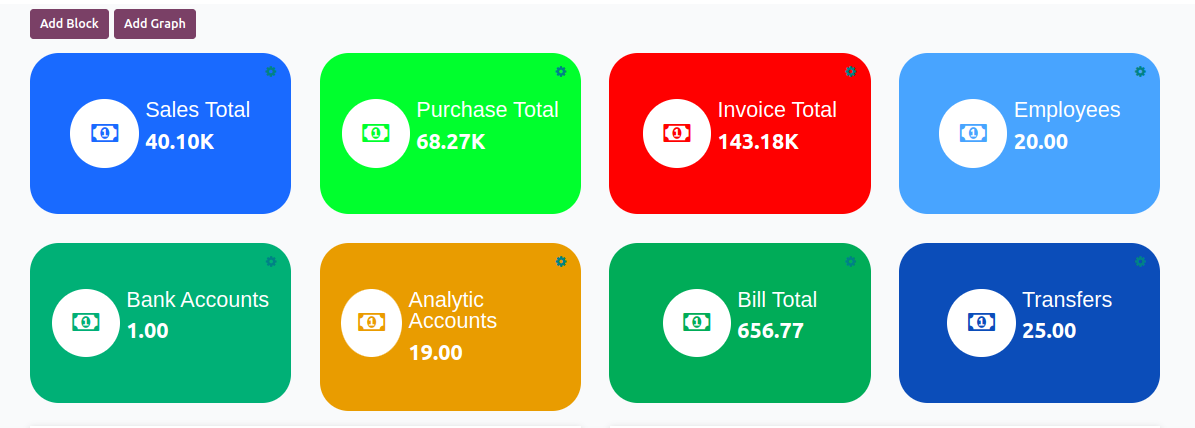Open settings gear on Sales Total tile
1195x428 pixels.
click(x=271, y=72)
